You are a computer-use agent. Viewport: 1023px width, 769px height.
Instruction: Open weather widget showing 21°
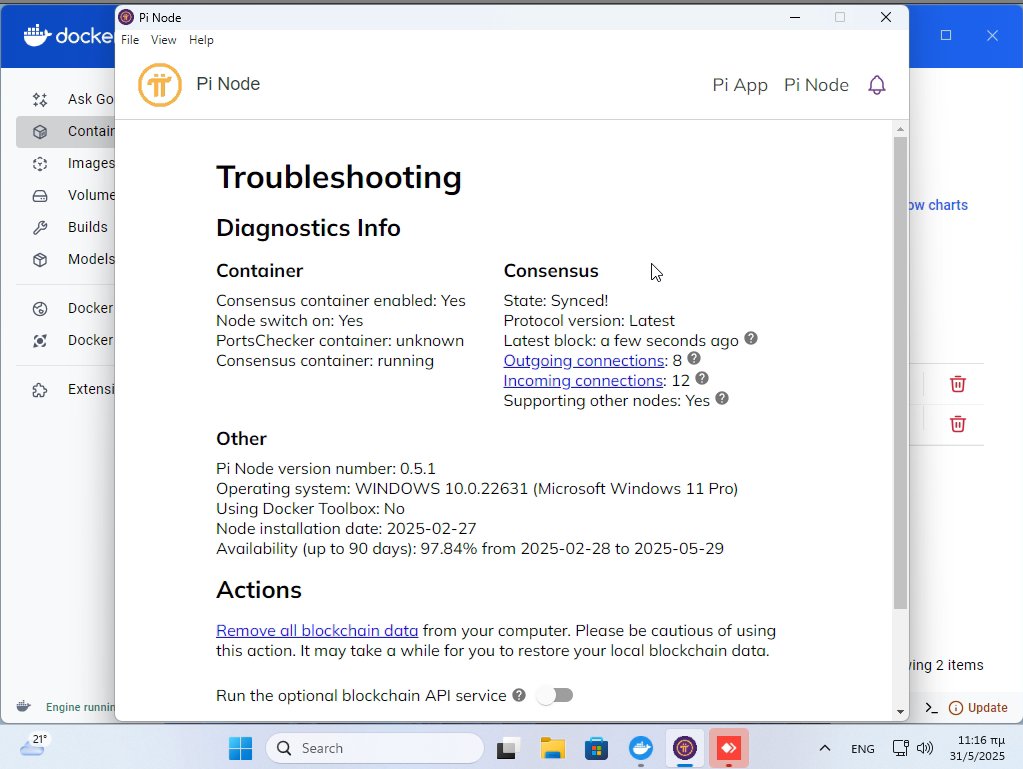click(x=35, y=746)
